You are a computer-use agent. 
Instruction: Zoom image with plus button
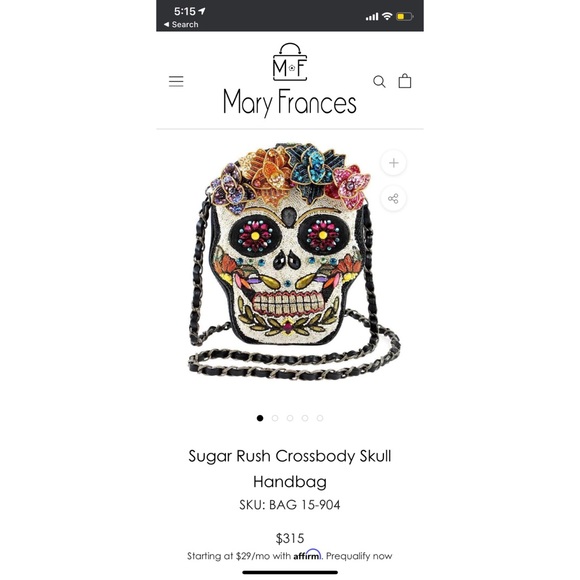[x=394, y=163]
